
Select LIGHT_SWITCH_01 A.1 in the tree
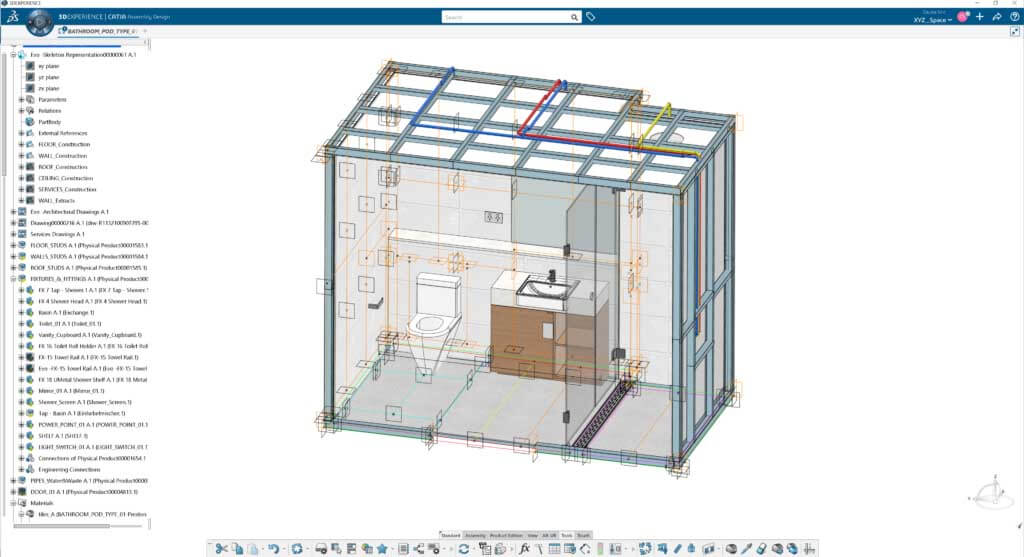click(93, 447)
